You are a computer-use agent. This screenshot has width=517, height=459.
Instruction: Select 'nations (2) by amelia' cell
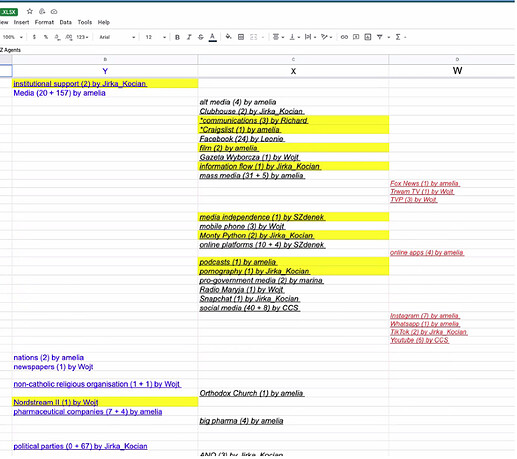coord(105,358)
